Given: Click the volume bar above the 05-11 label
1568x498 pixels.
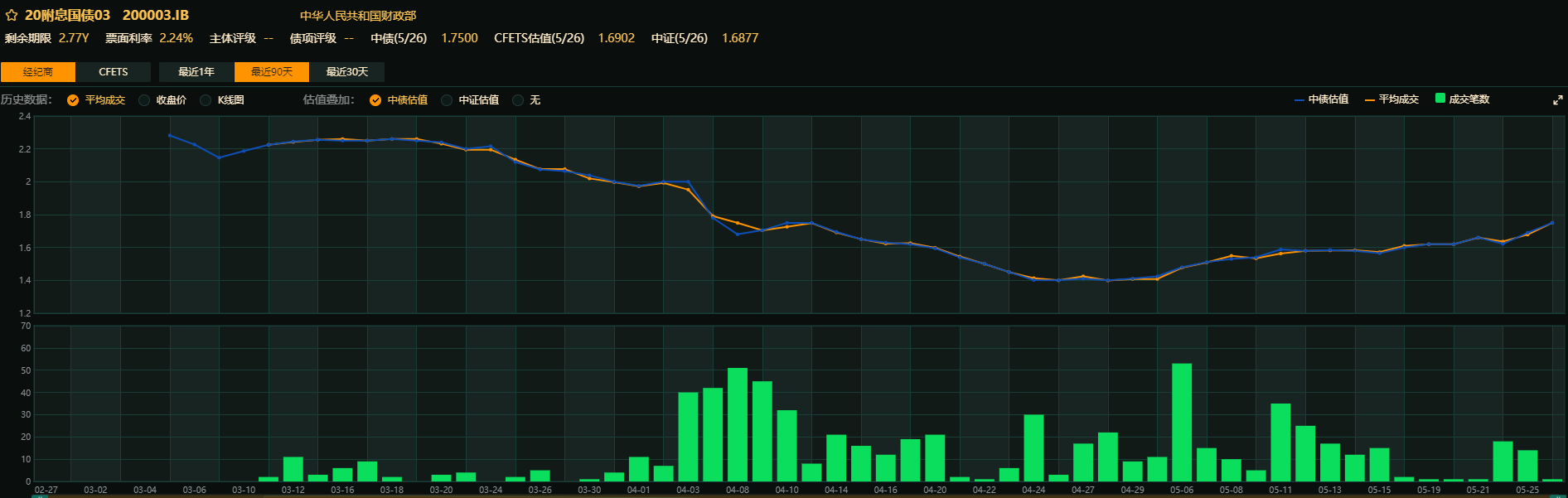Looking at the screenshot, I should point(1280,442).
